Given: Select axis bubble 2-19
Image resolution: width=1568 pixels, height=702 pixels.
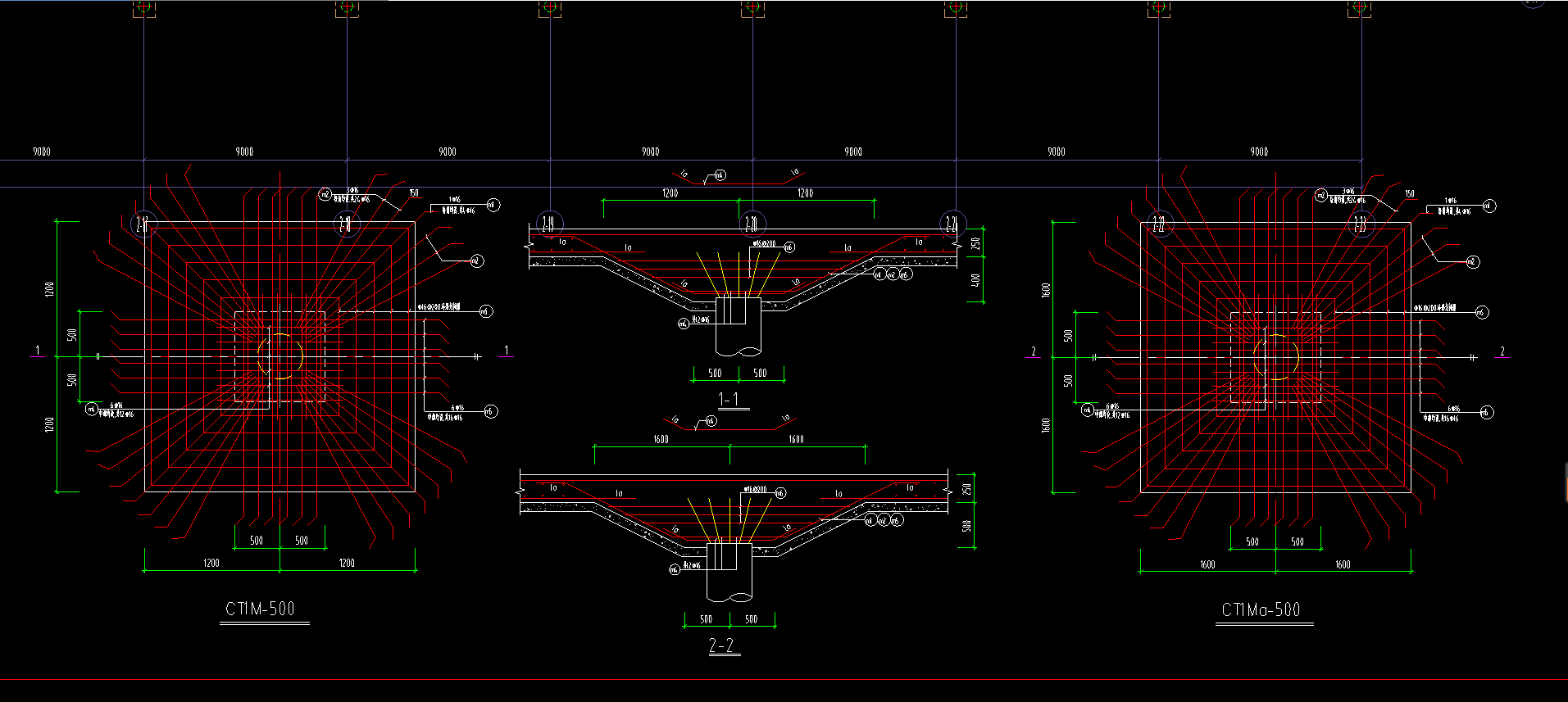Looking at the screenshot, I should pos(548,223).
